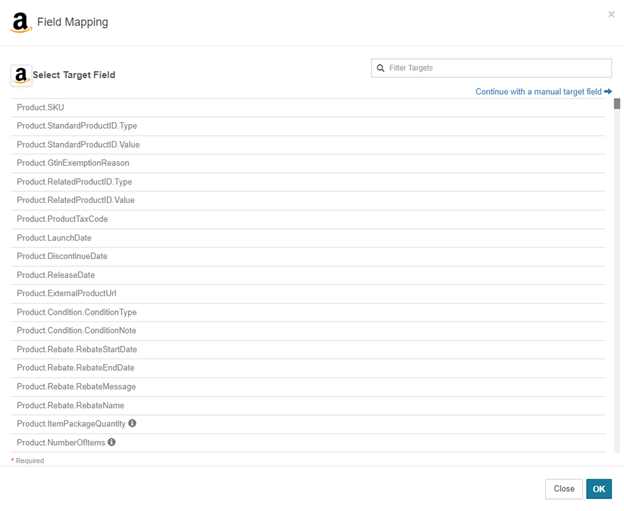Focus the Filter Targets search field
The width and height of the screenshot is (624, 511).
[491, 68]
